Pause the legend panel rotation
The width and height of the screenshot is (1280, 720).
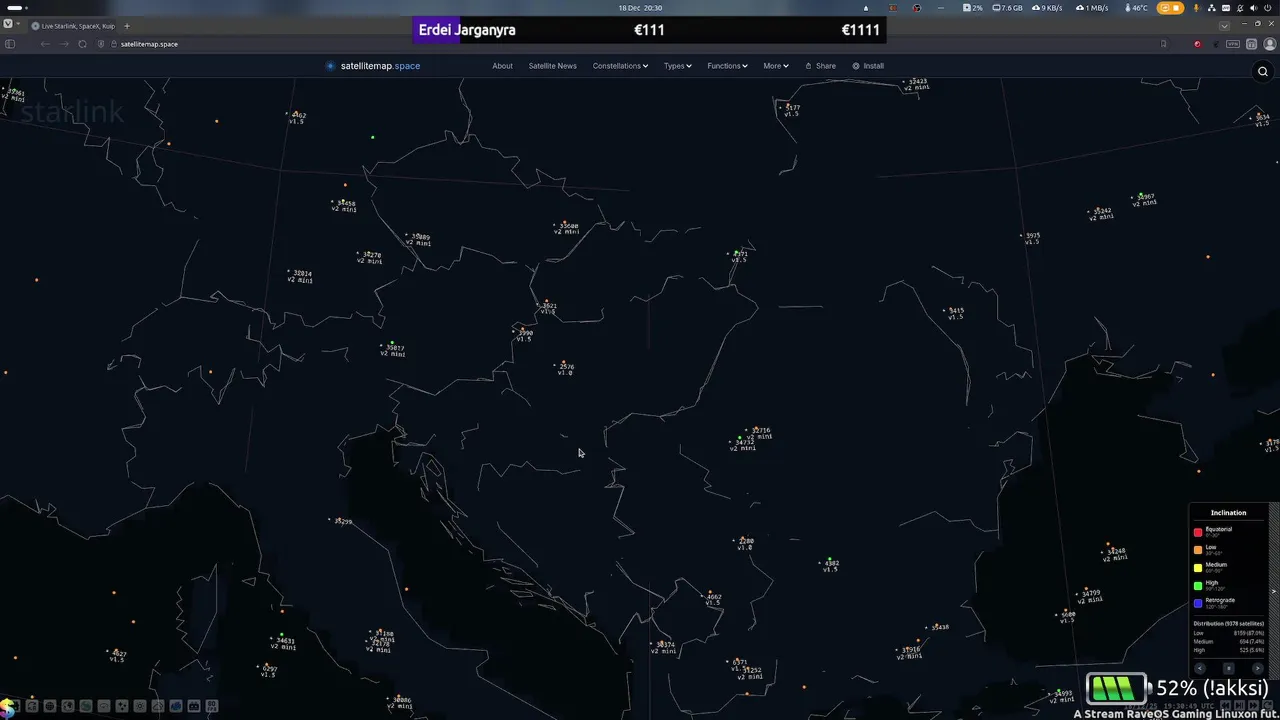click(1229, 668)
